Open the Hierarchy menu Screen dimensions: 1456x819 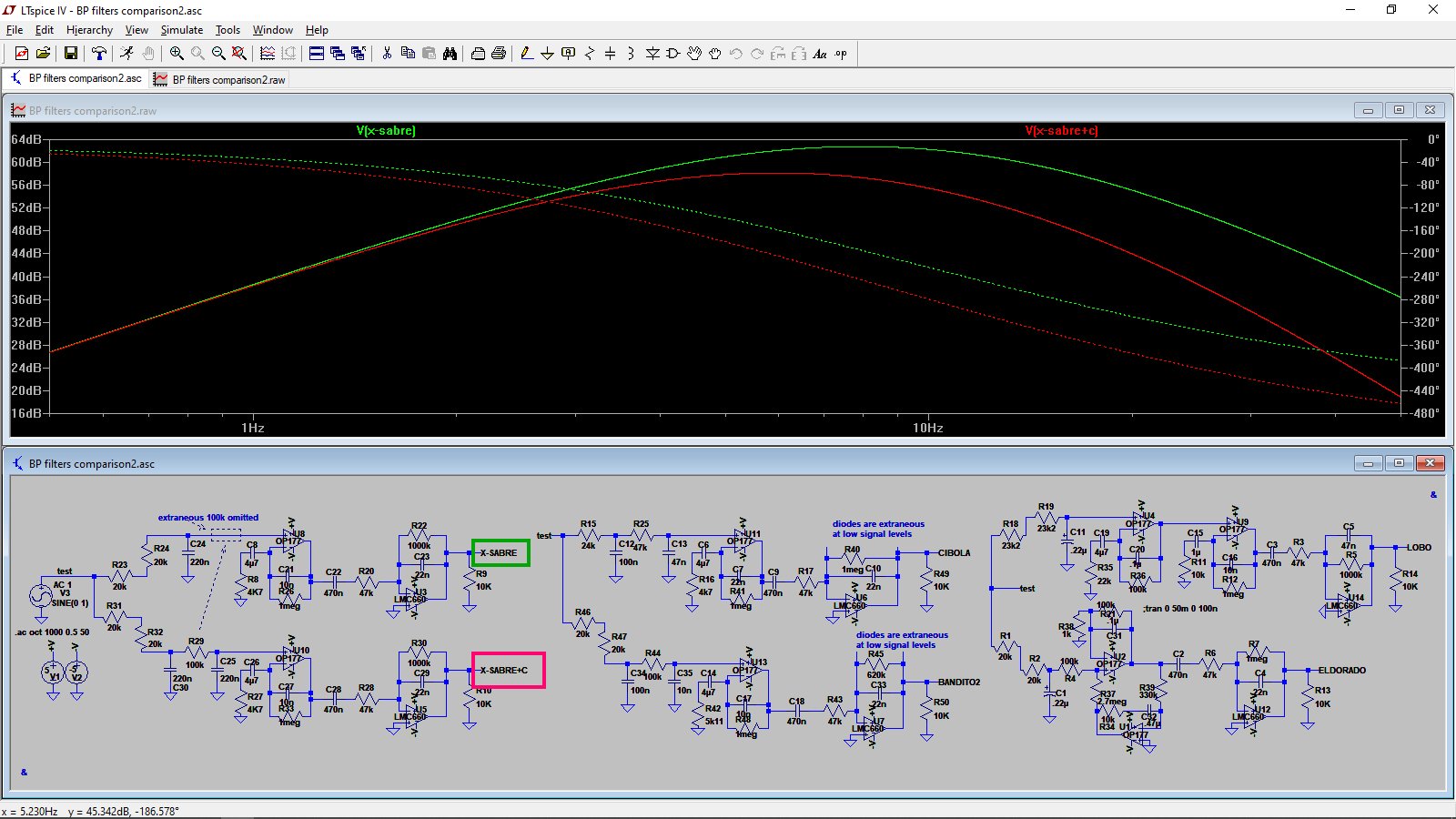coord(89,30)
